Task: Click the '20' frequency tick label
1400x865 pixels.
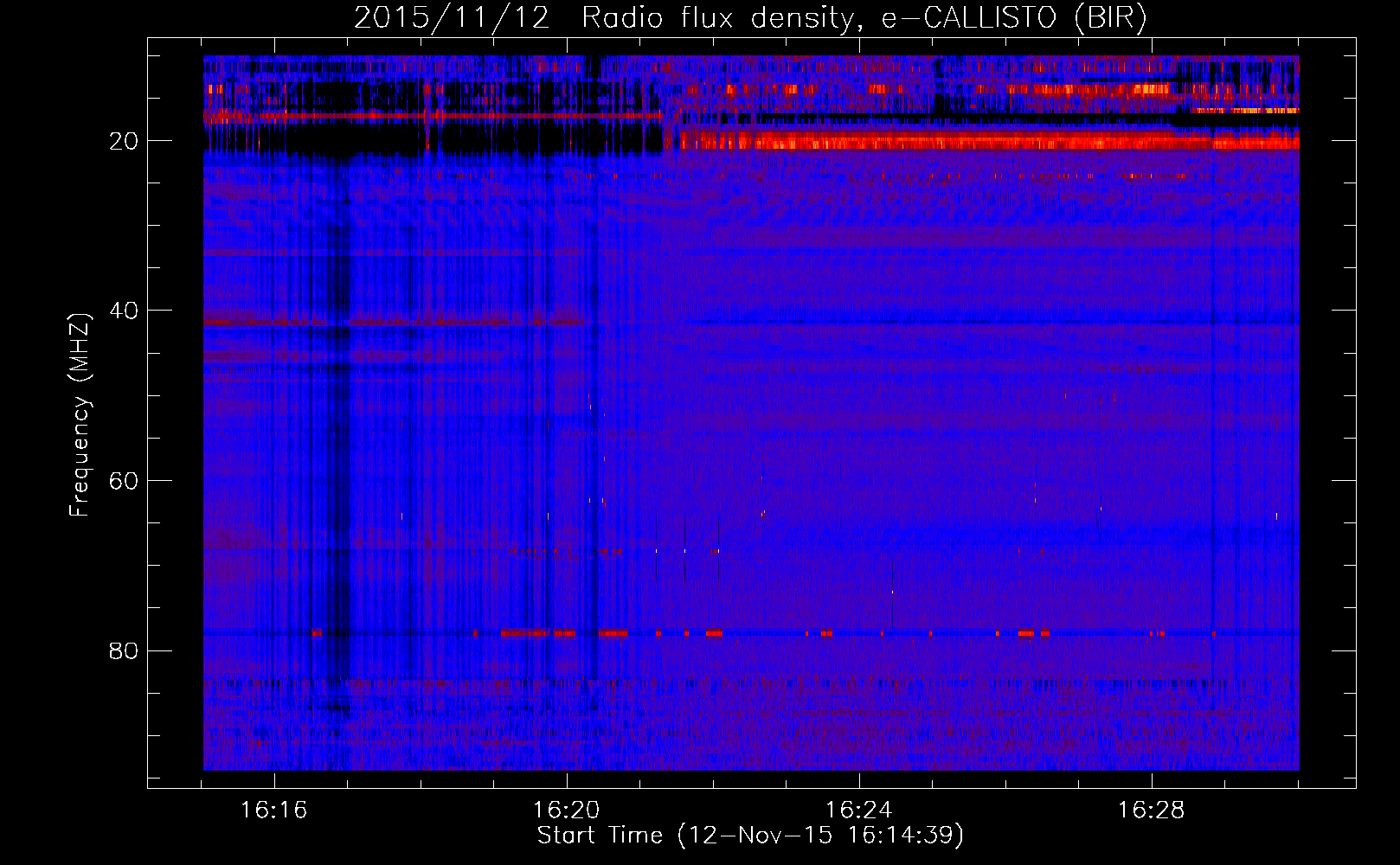Action: [124, 141]
